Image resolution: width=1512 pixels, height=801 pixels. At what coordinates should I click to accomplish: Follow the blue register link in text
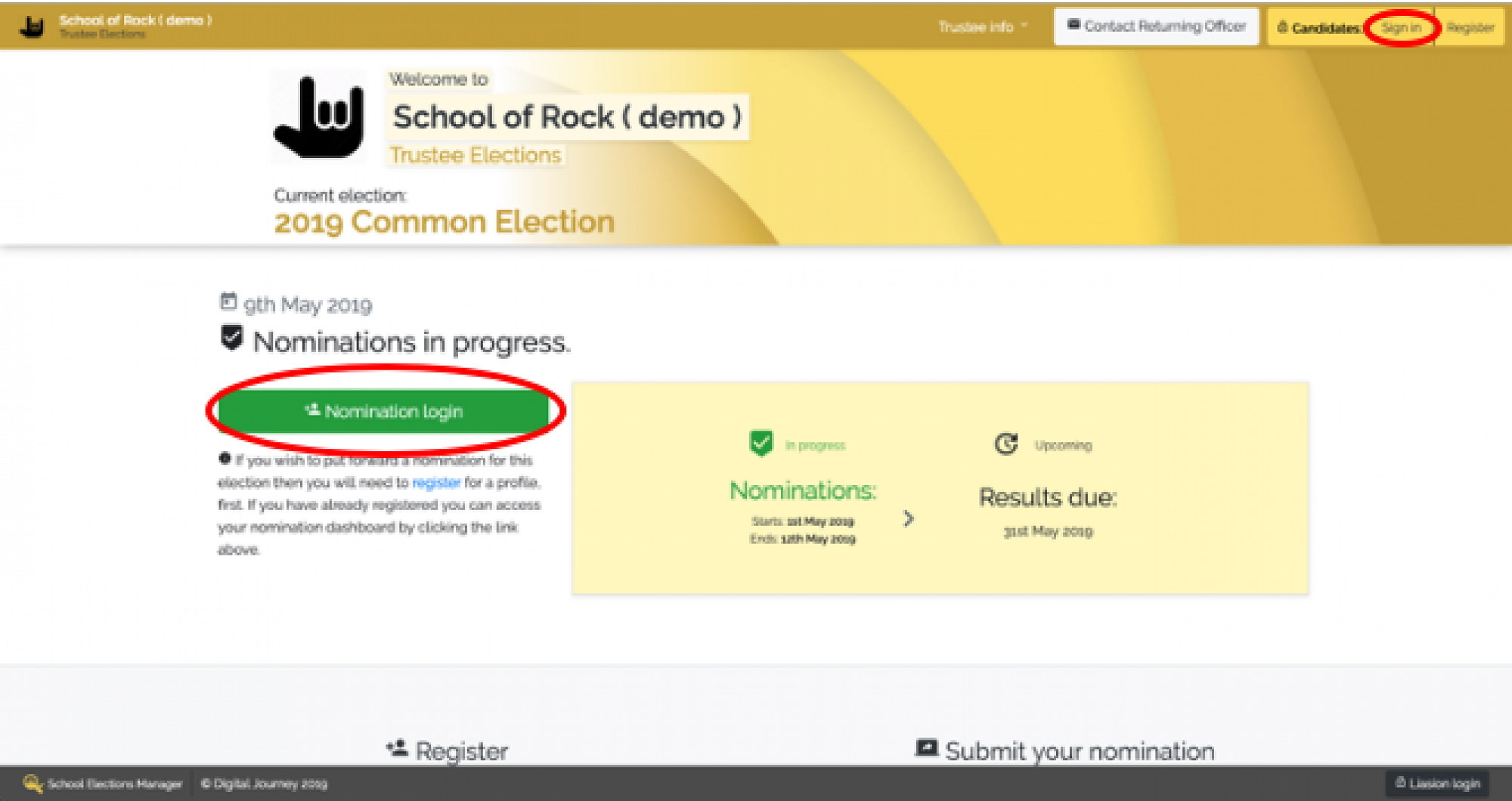[436, 483]
